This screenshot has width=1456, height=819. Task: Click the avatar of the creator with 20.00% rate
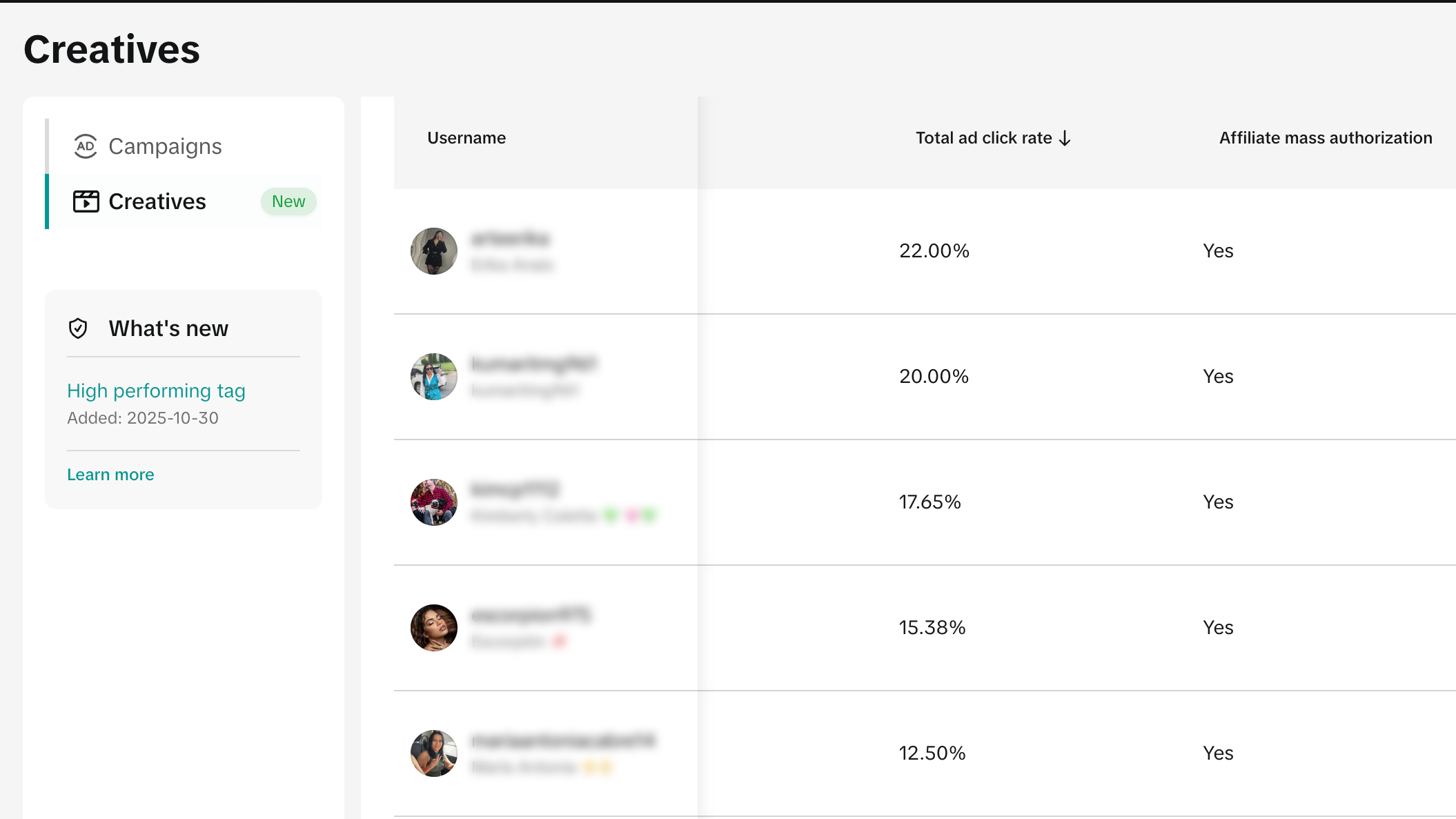pyautogui.click(x=433, y=377)
